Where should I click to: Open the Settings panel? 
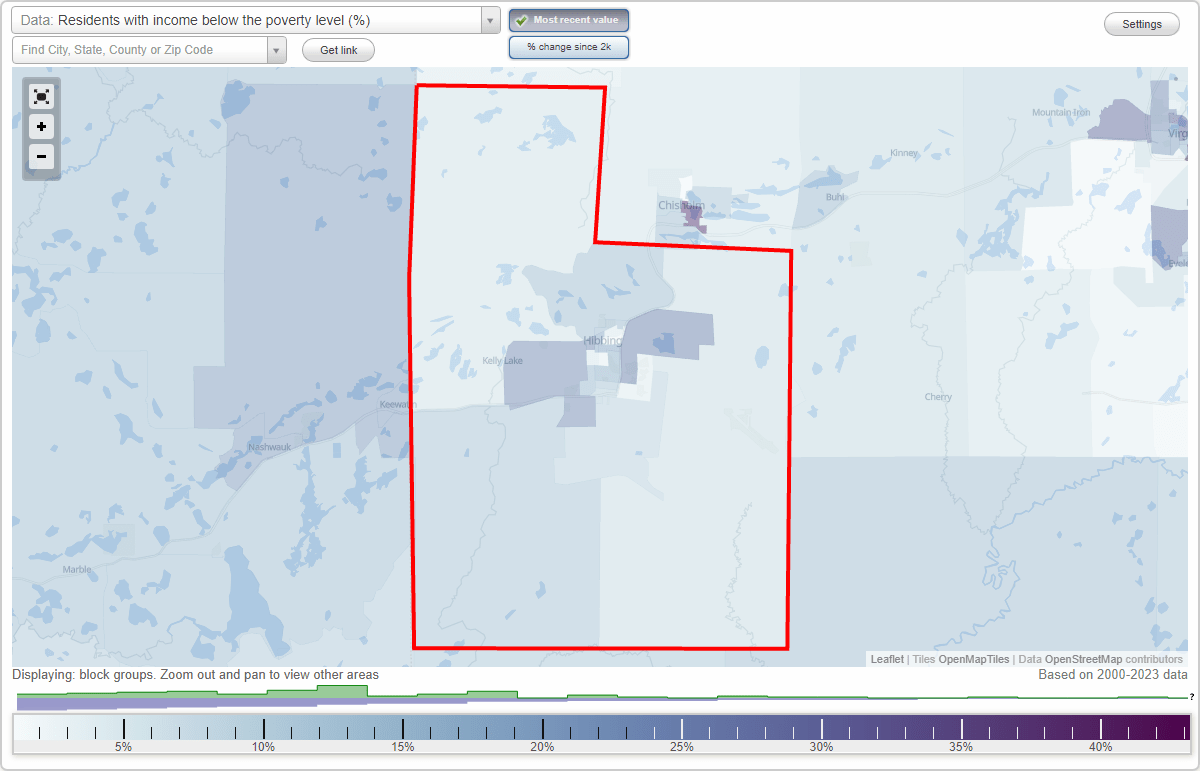(x=1141, y=23)
